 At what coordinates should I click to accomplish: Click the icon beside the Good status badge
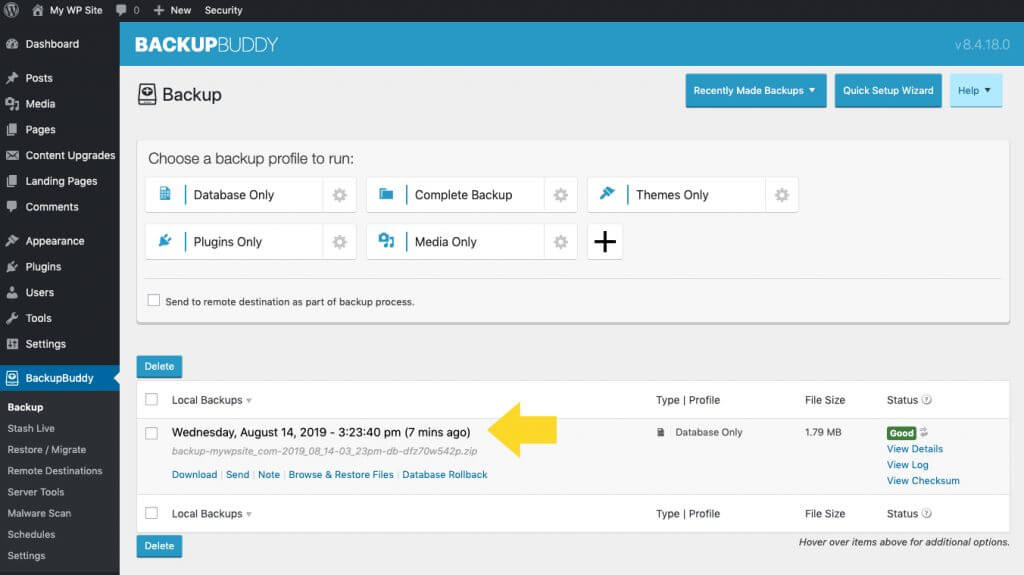pyautogui.click(x=923, y=432)
